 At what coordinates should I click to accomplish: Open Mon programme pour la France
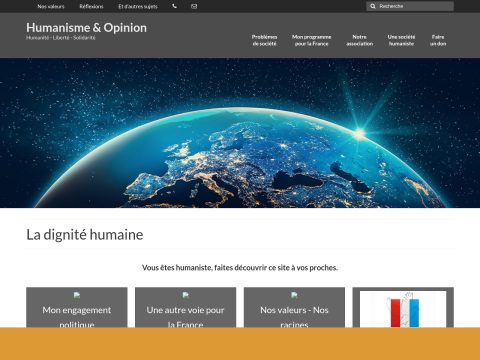coord(312,40)
